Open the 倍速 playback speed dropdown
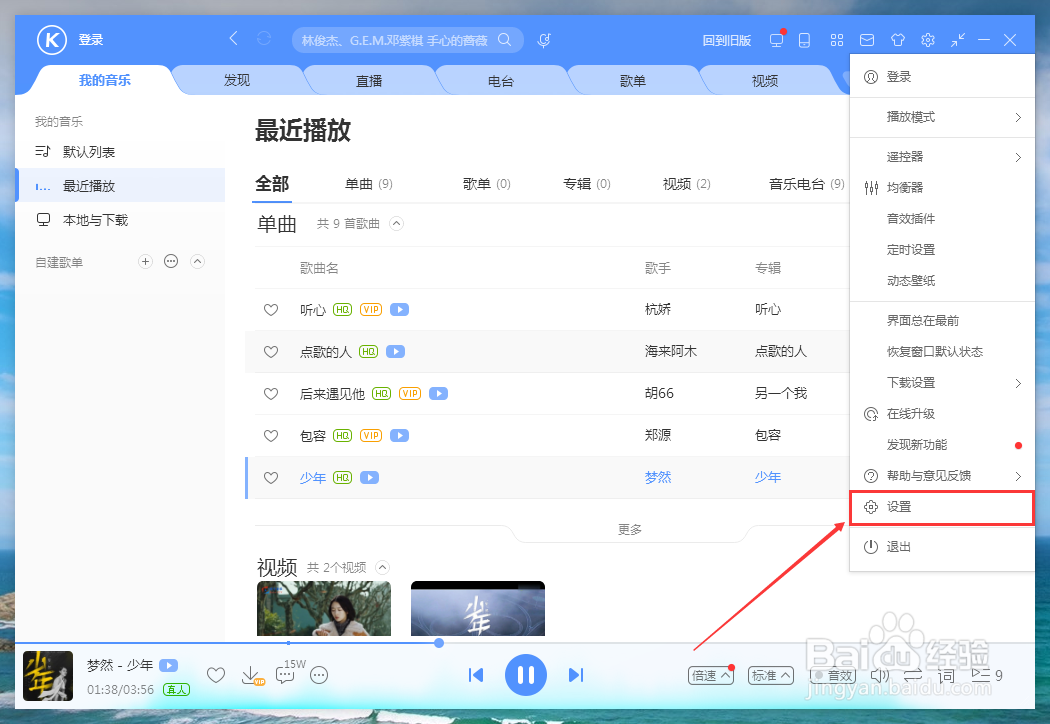The height and width of the screenshot is (724, 1050). click(710, 675)
